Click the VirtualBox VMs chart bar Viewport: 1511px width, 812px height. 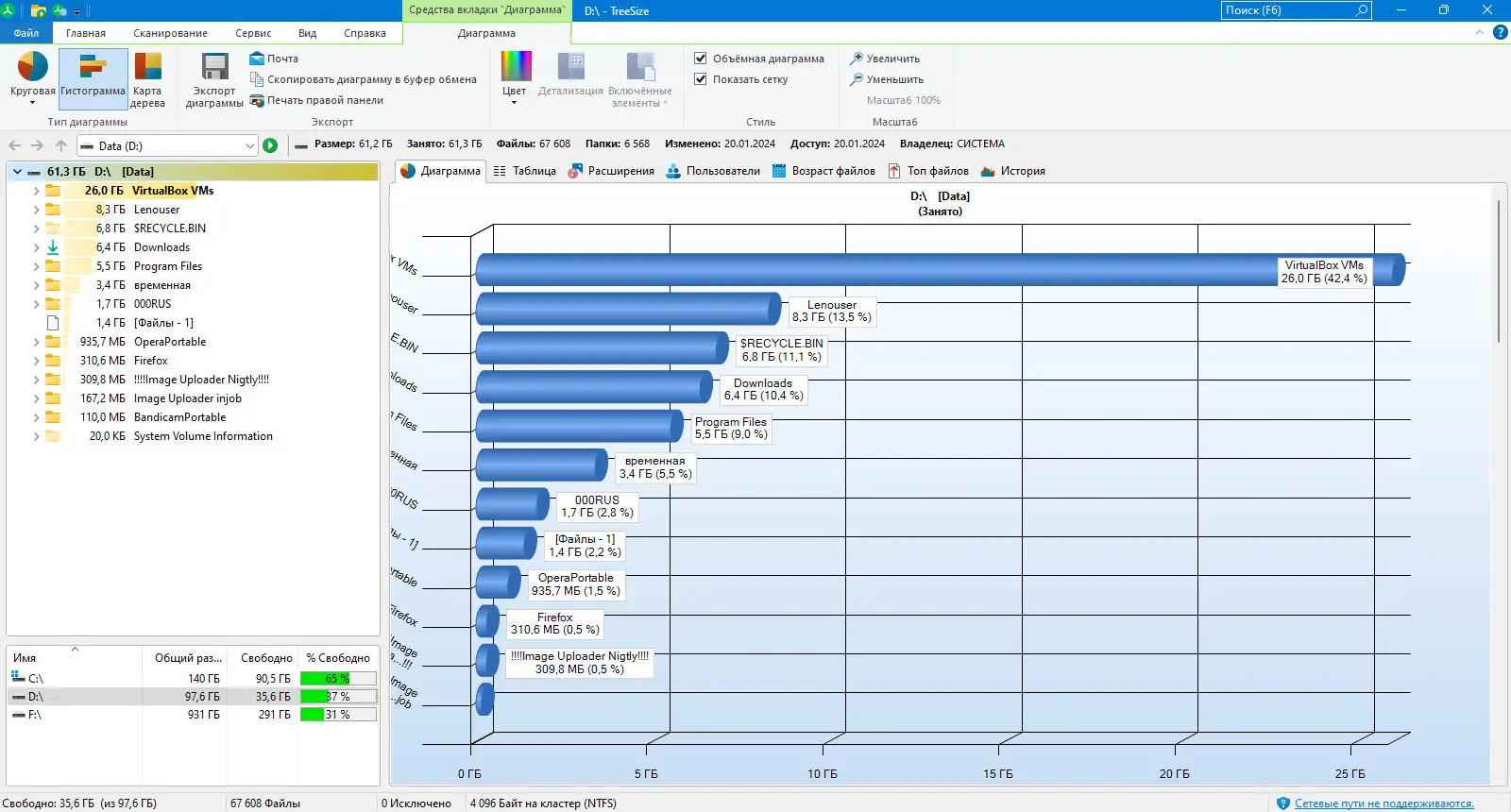tap(940, 269)
